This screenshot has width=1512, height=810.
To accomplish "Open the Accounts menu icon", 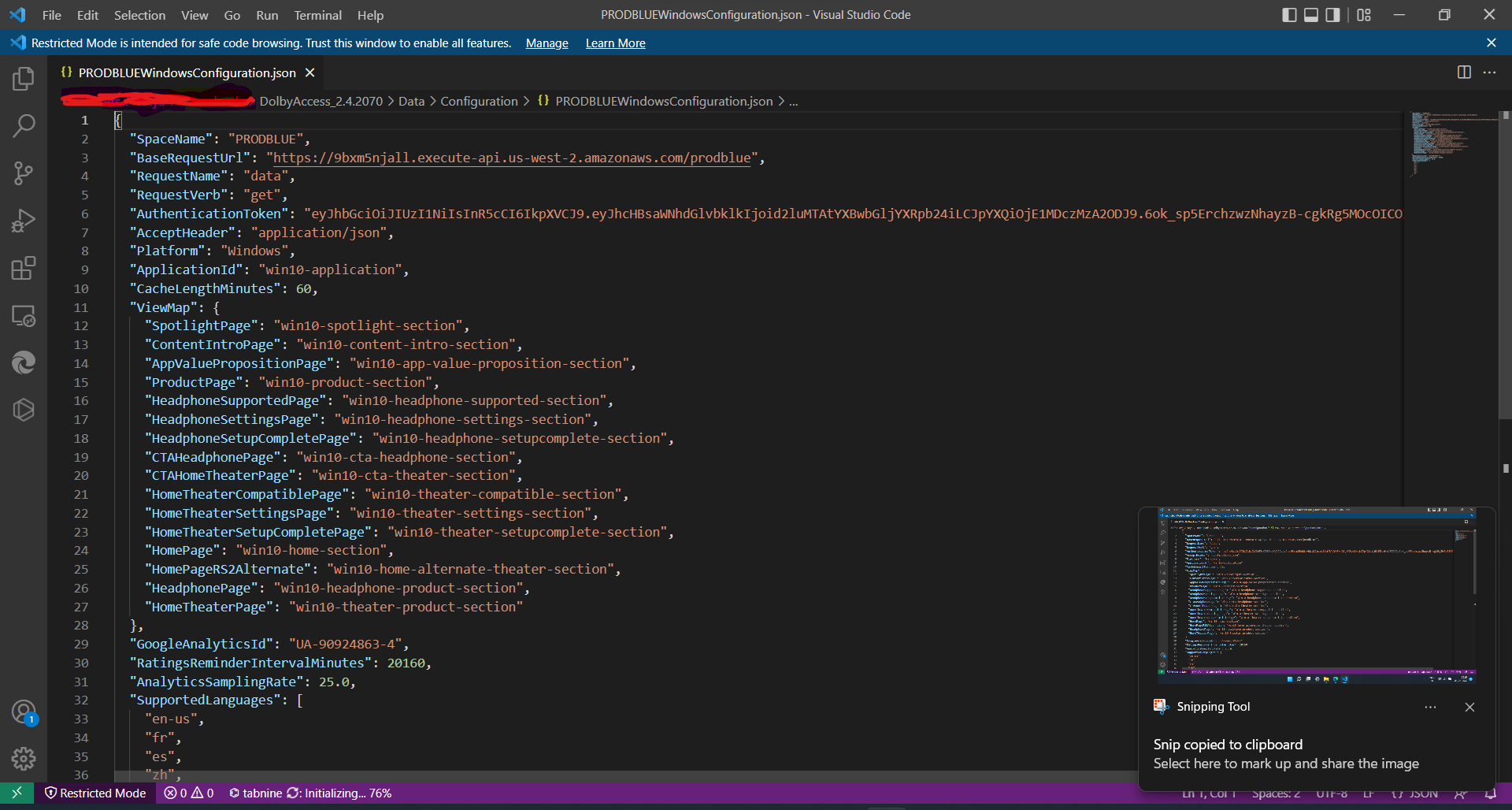I will click(x=24, y=712).
